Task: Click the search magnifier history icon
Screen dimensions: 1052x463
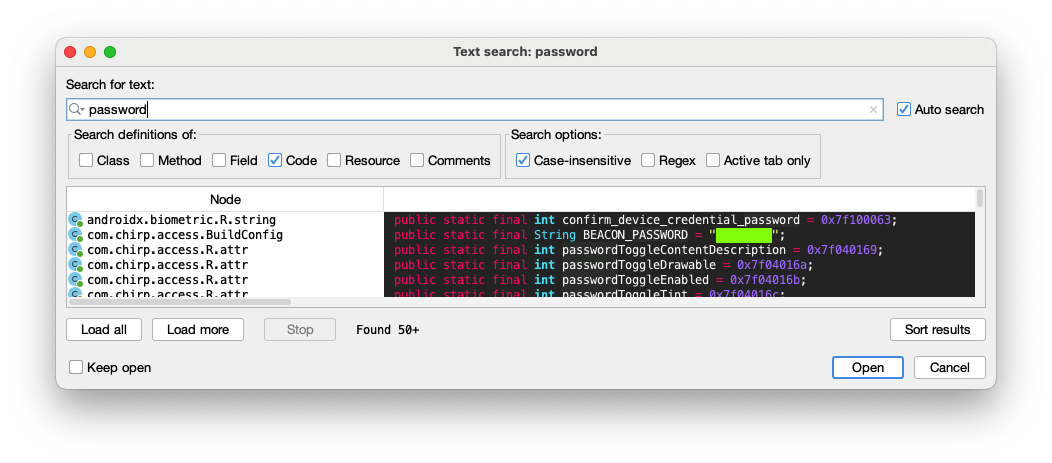Action: click(x=76, y=110)
